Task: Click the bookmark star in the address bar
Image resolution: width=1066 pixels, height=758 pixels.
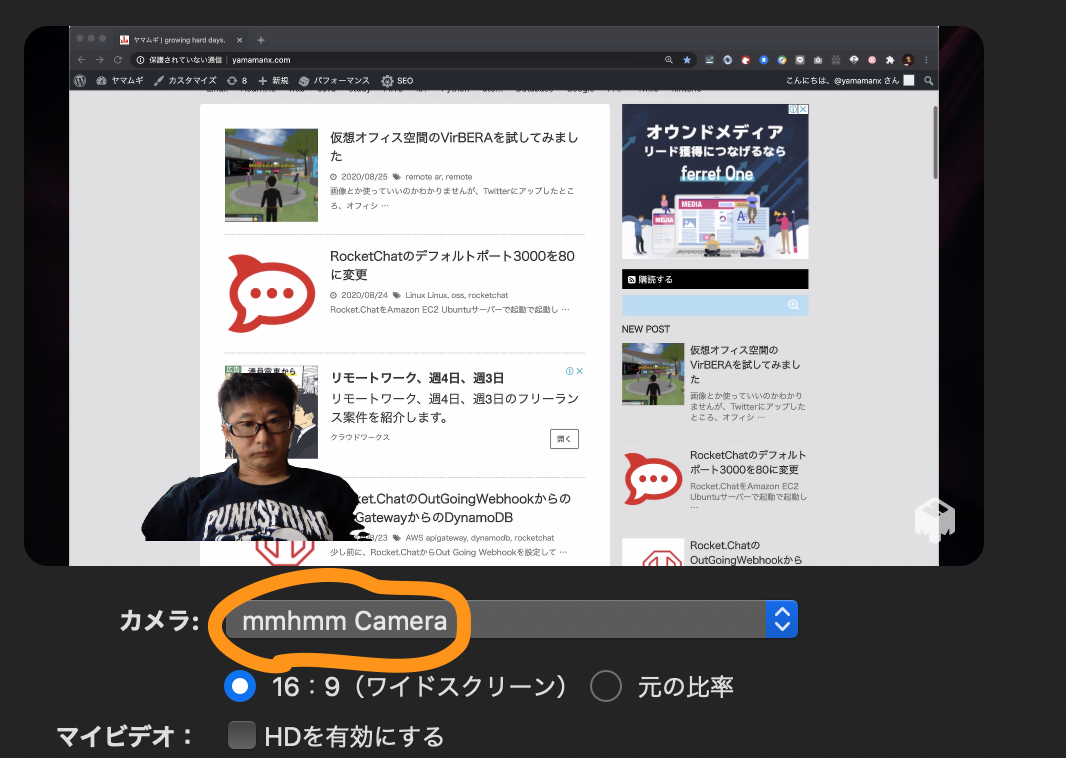Action: click(x=687, y=60)
